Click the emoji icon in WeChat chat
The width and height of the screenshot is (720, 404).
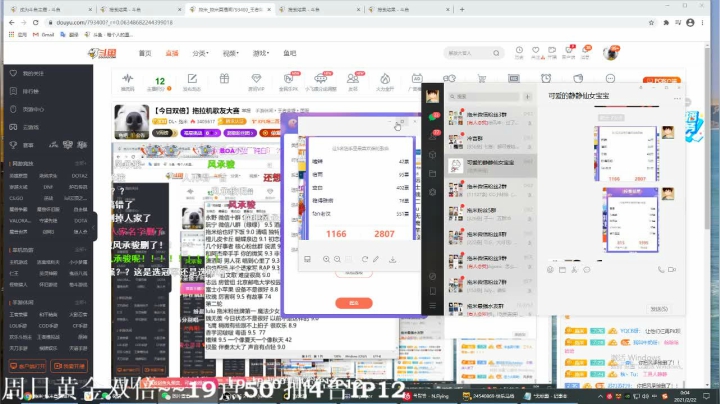[550, 269]
